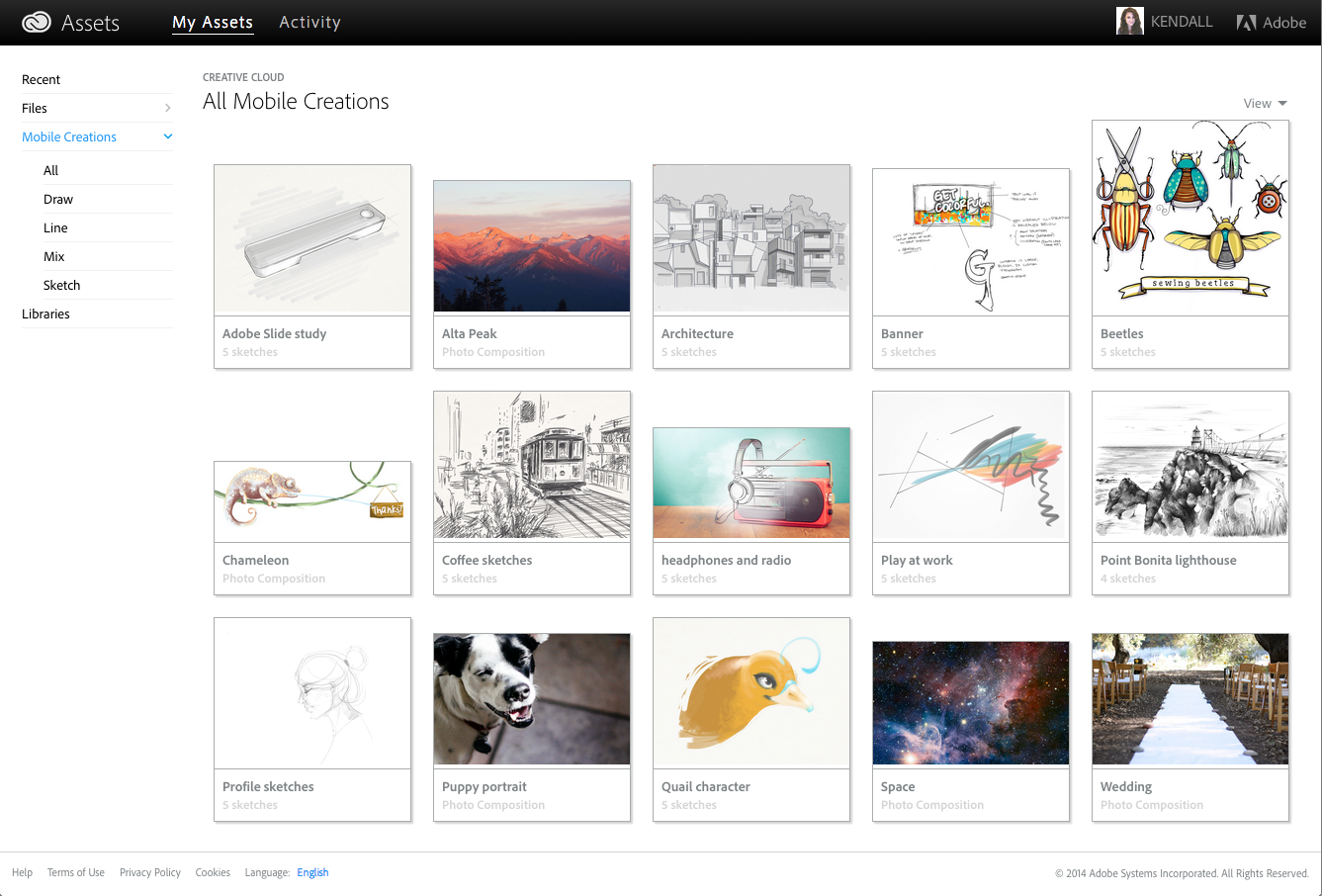Expand the Files section chevron
Viewport: 1322px width, 896px height.
click(x=168, y=108)
